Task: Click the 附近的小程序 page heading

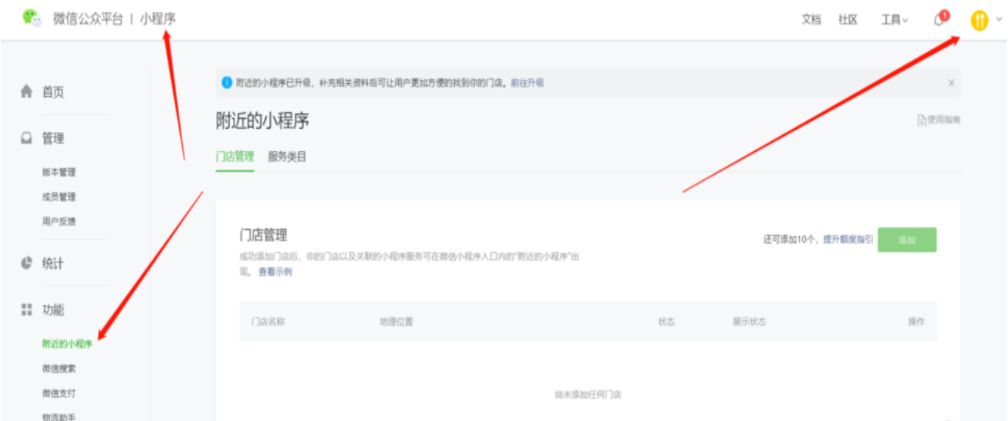Action: (x=262, y=120)
